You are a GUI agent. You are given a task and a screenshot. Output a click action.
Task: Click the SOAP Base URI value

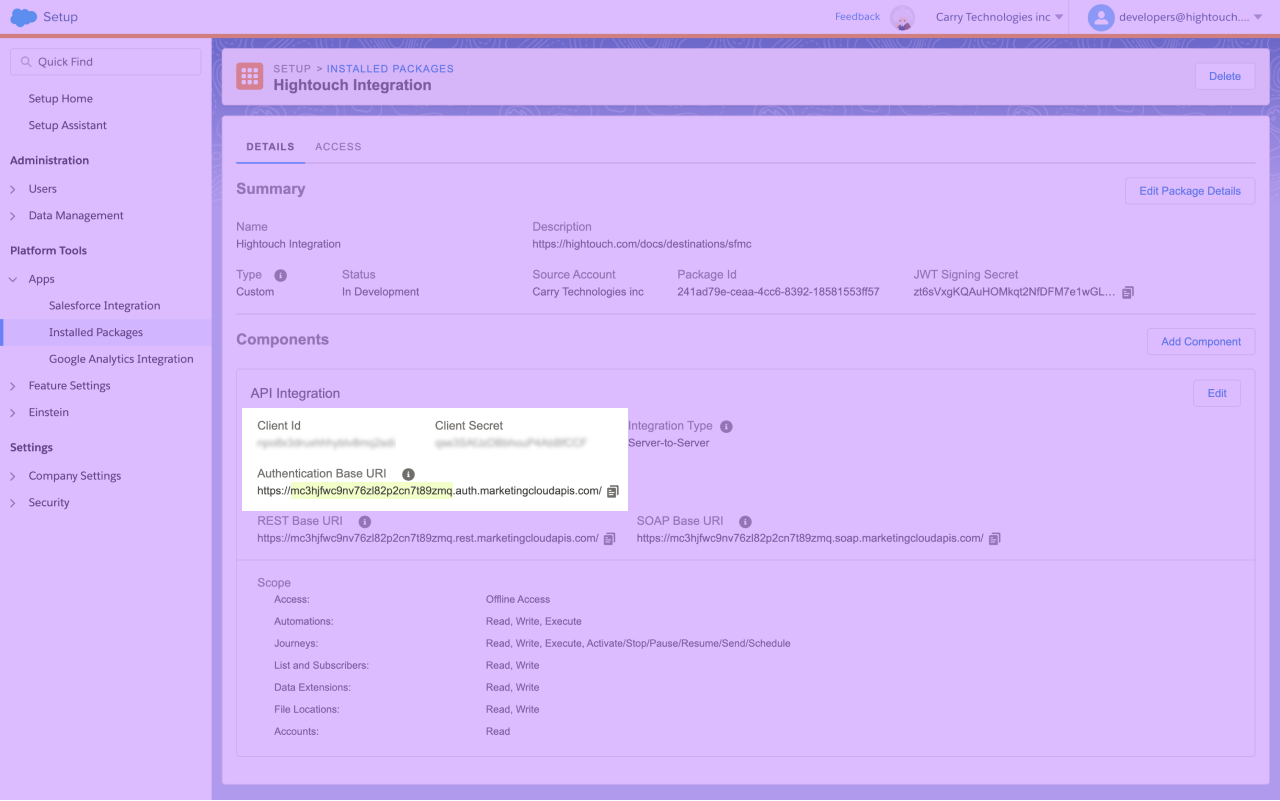coord(809,538)
